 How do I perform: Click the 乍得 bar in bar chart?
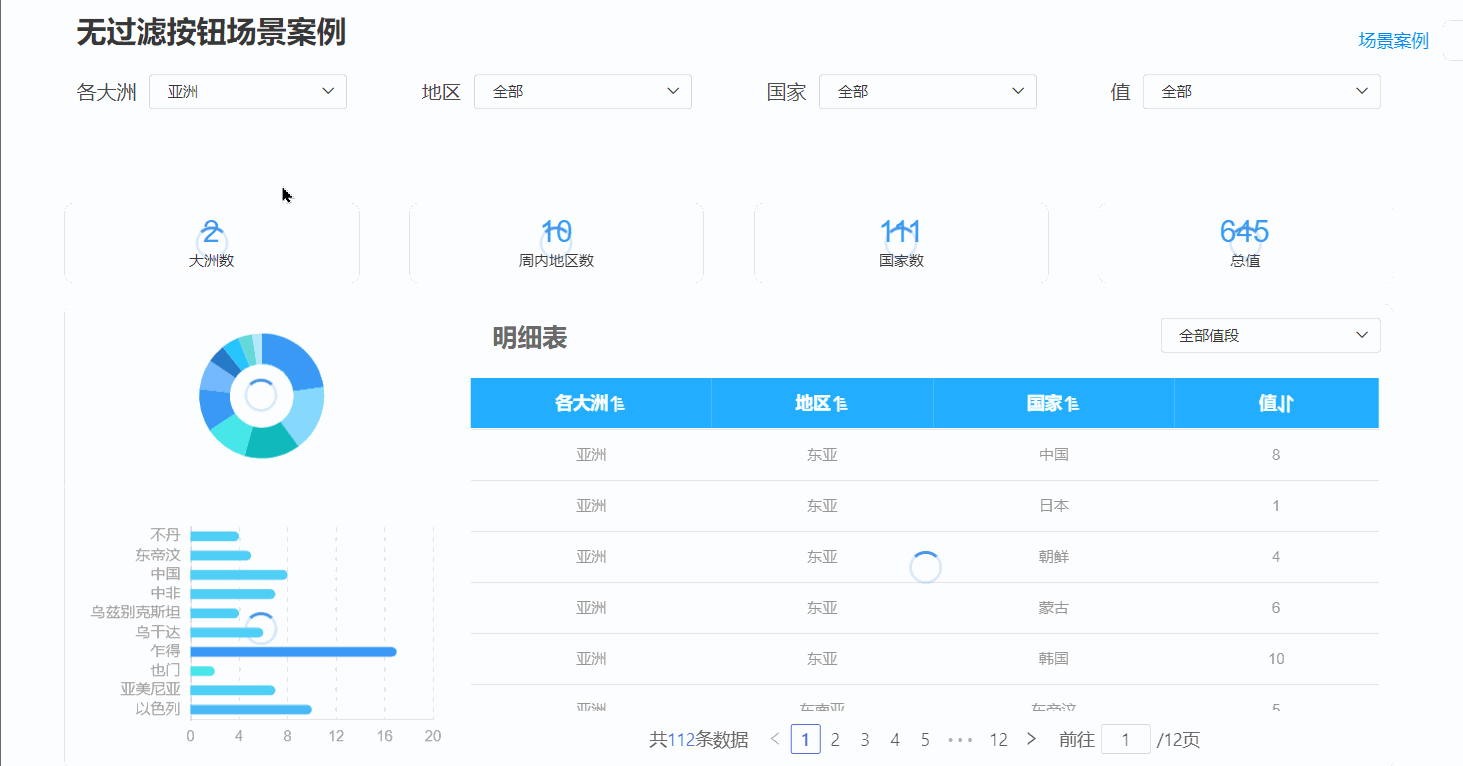(x=293, y=652)
